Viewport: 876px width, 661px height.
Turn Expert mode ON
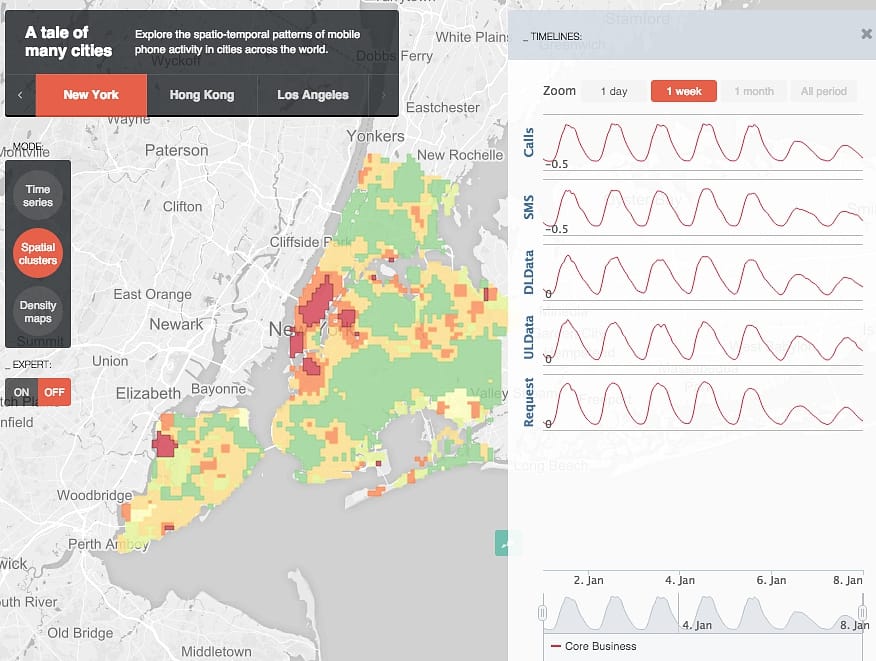(22, 391)
